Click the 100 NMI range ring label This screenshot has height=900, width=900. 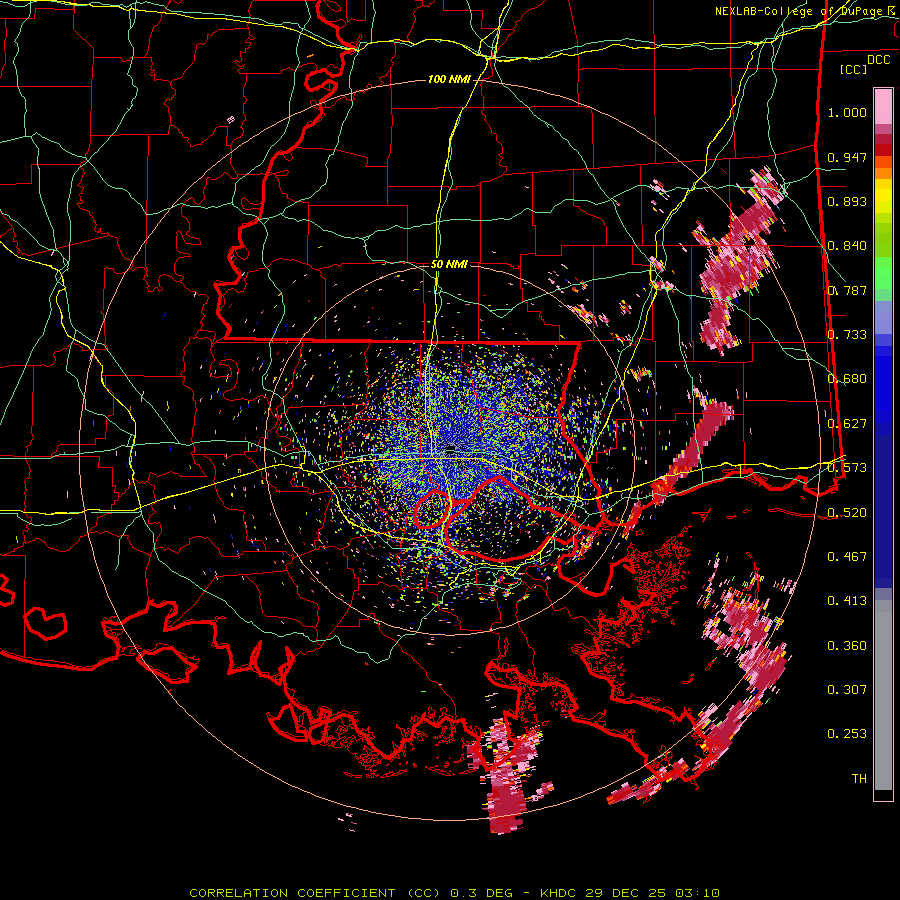(x=449, y=79)
